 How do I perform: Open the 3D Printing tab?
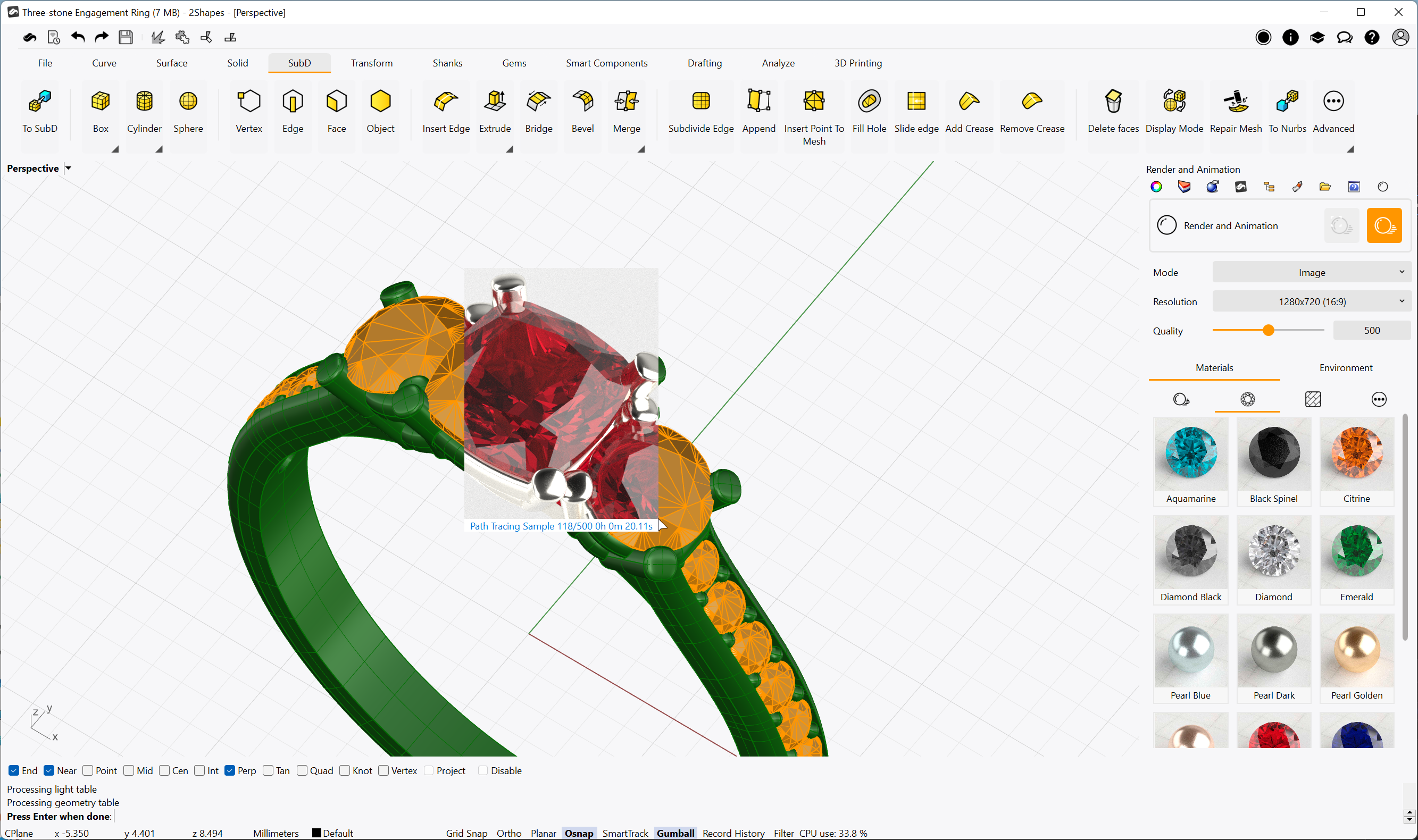coord(858,63)
